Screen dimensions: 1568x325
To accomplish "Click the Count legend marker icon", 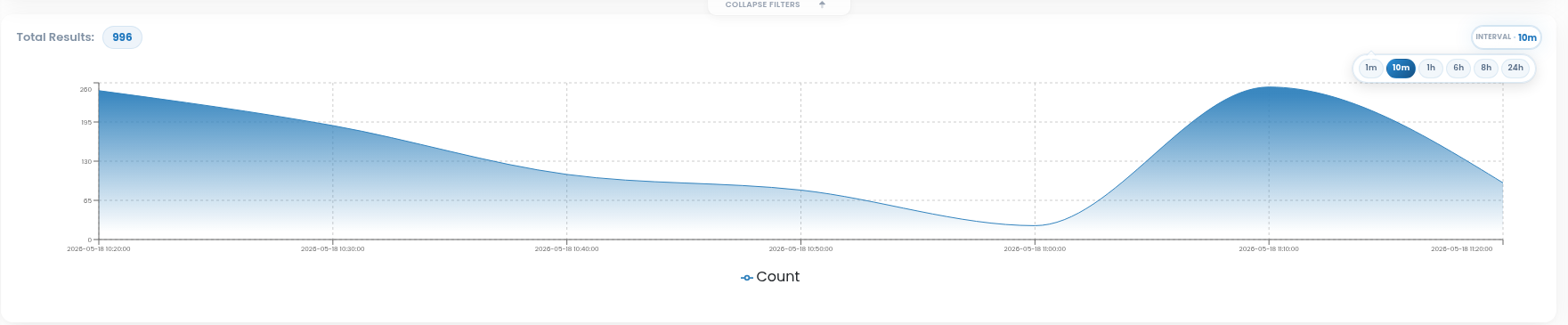I will [747, 278].
